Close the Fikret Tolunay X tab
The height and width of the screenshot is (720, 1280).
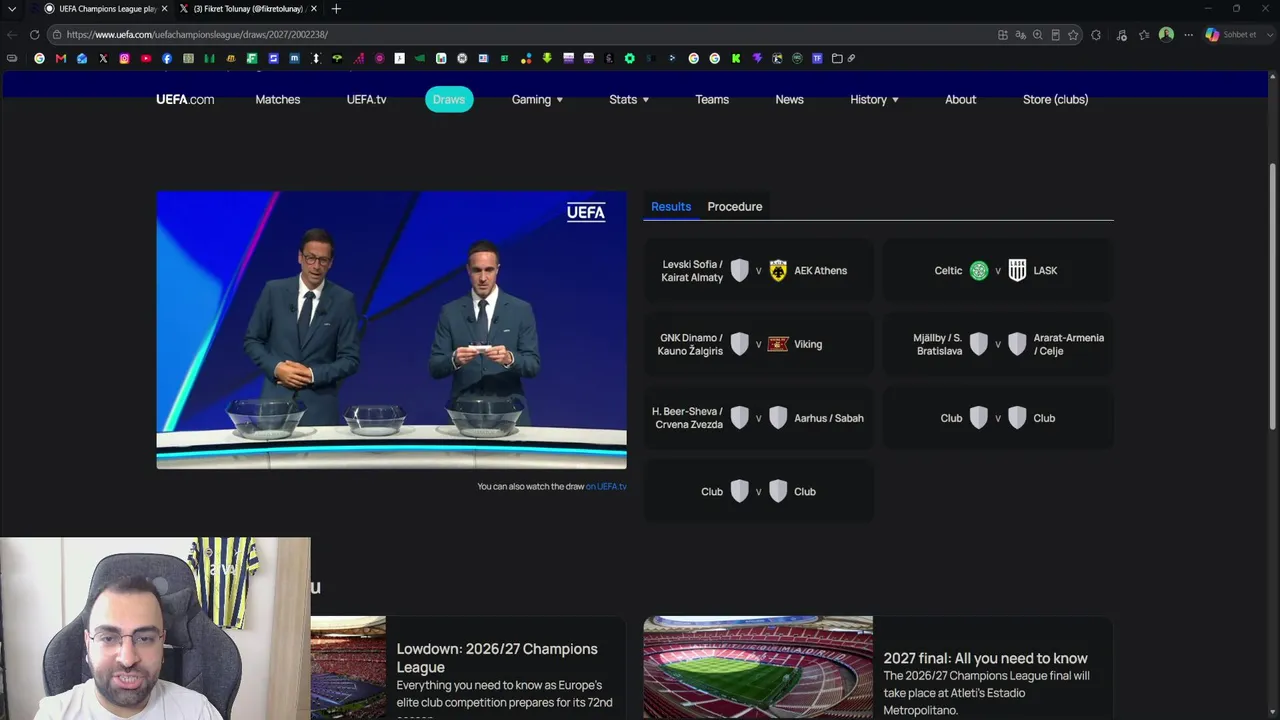[x=314, y=9]
